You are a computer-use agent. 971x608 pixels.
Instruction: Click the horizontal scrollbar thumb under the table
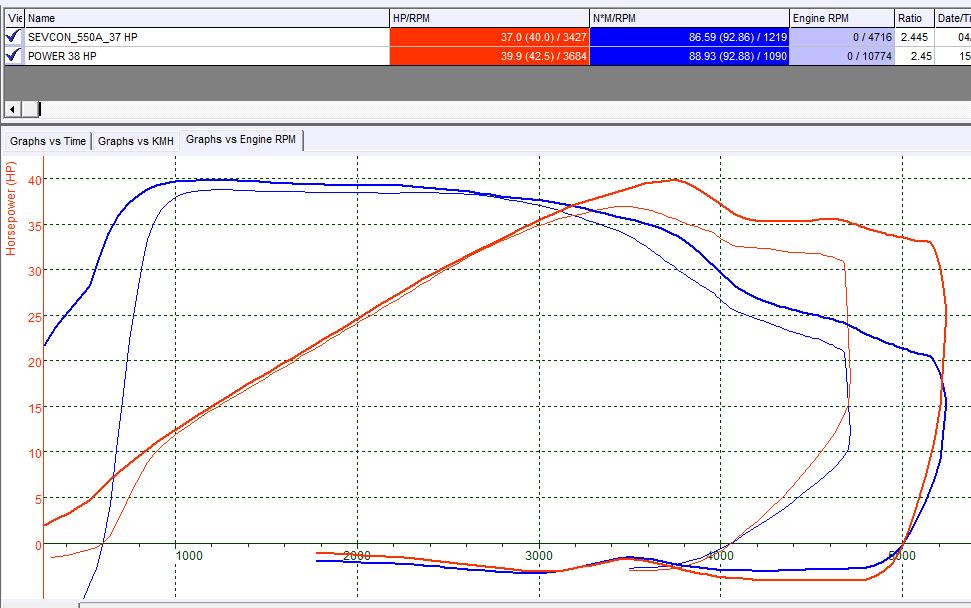39,108
